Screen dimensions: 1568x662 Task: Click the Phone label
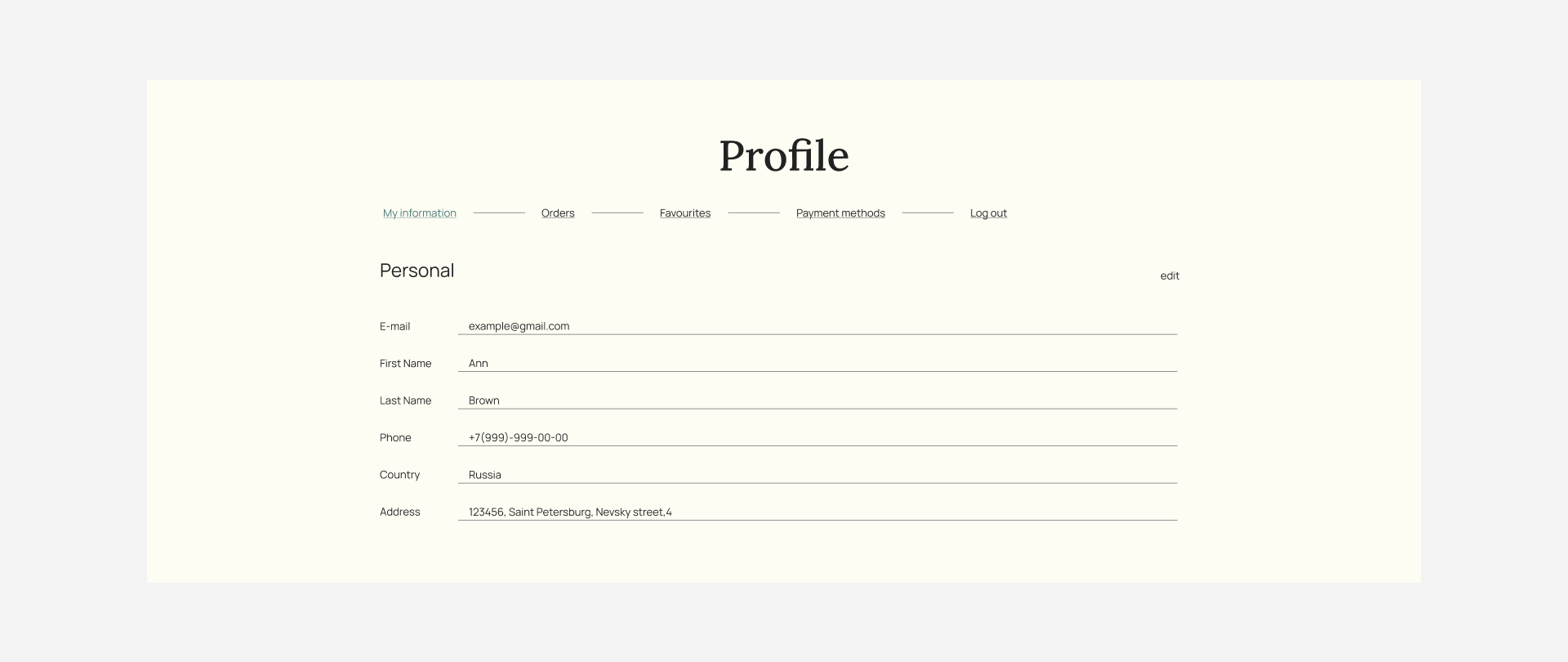coord(395,438)
